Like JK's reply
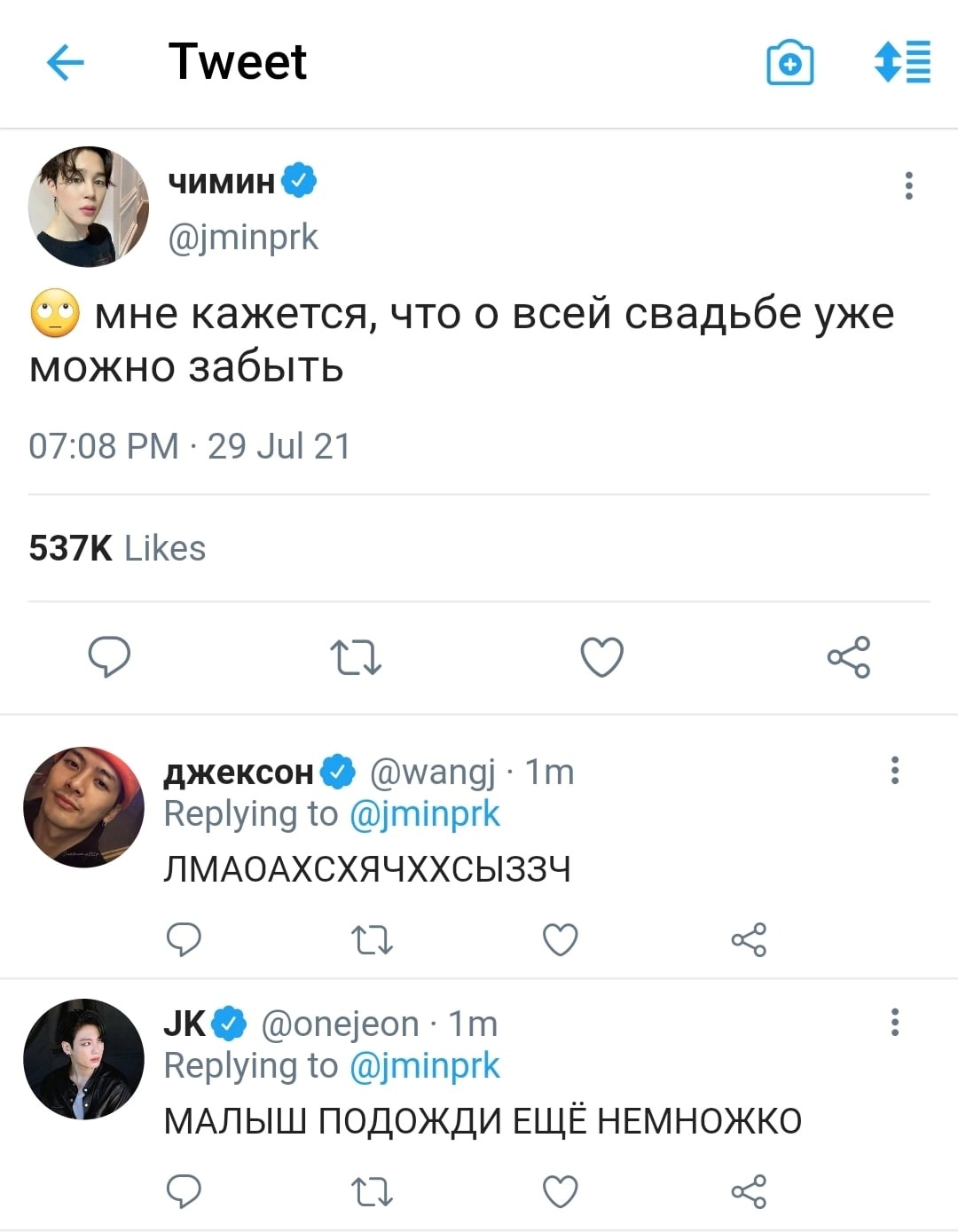 pyautogui.click(x=561, y=1191)
